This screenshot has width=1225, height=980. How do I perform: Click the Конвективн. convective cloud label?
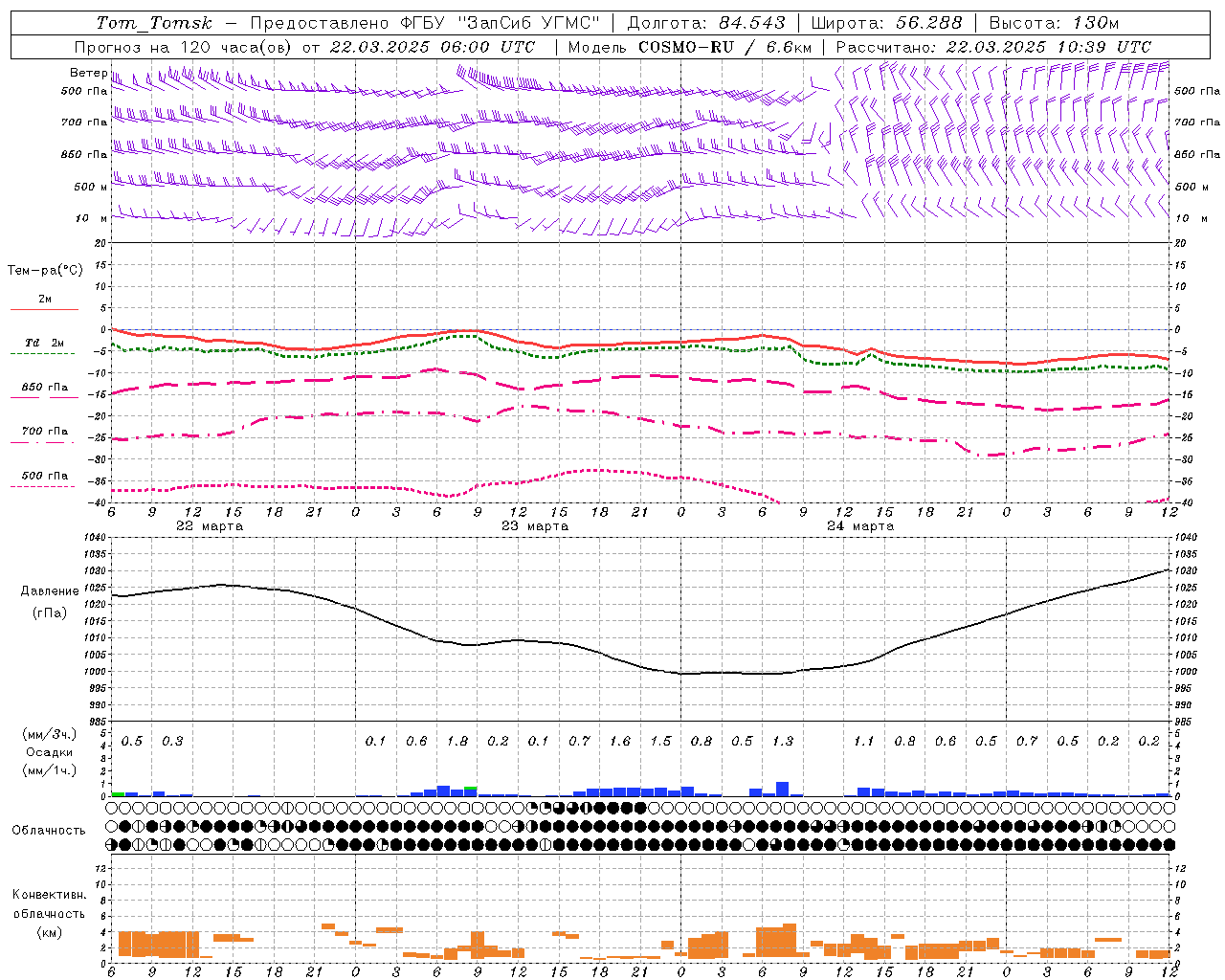click(49, 896)
